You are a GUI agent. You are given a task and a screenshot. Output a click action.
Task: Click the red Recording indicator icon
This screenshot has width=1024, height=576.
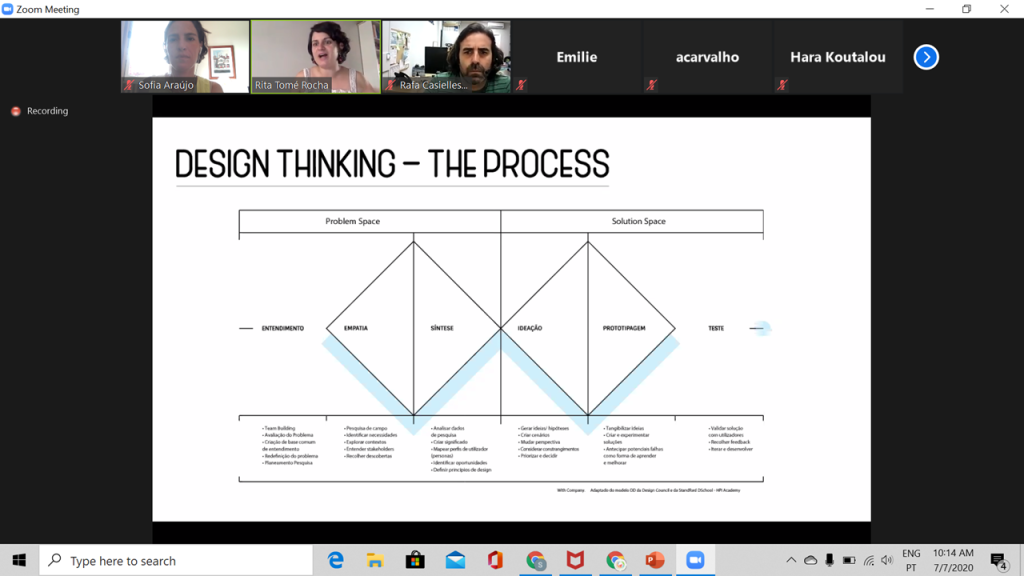click(15, 111)
